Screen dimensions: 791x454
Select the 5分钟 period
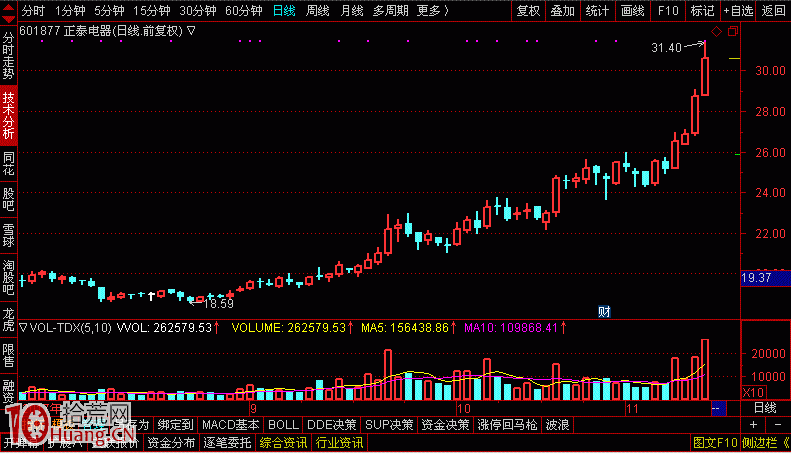pos(109,11)
